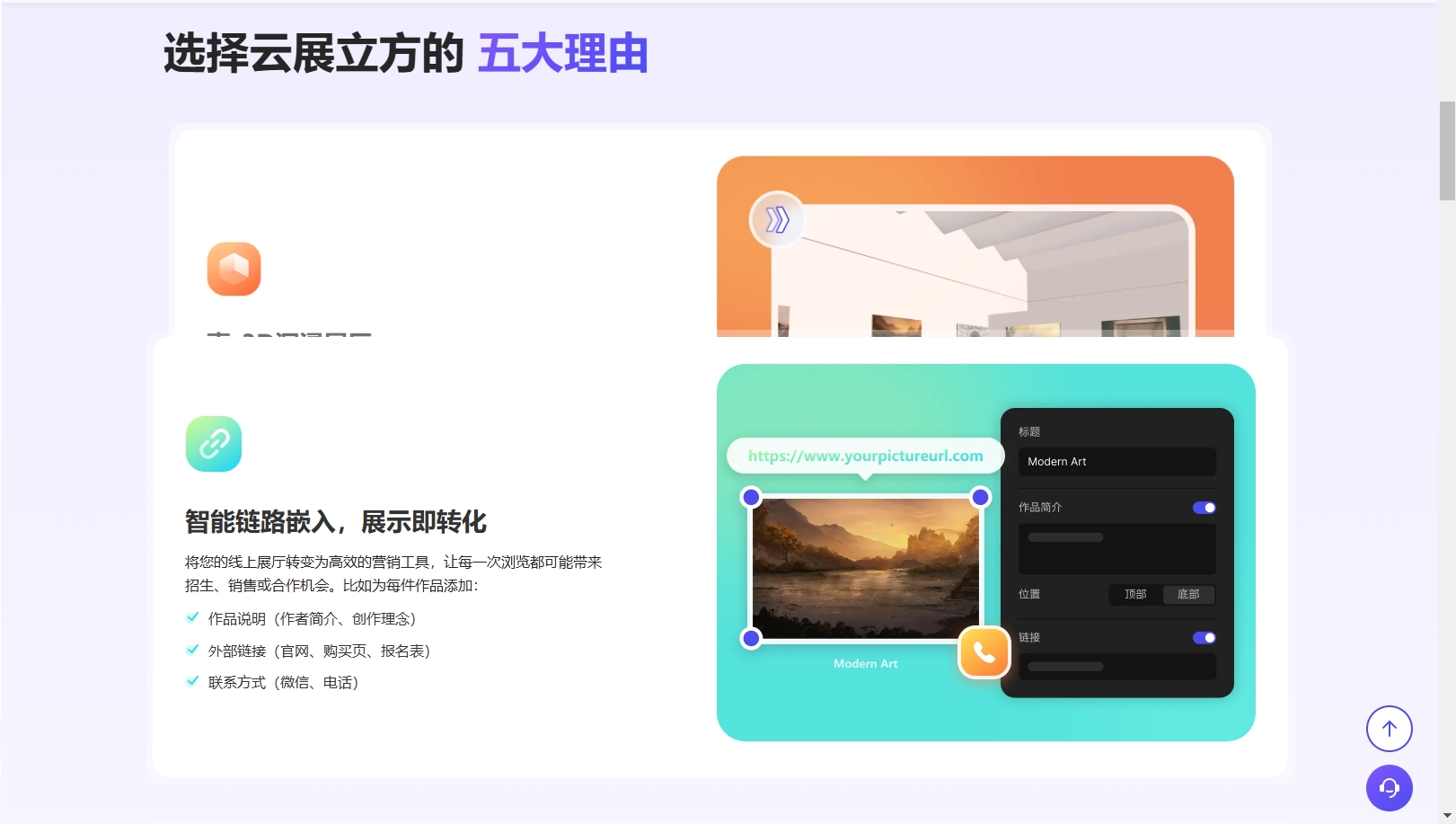Click the back-to-top arrow button

1389,729
